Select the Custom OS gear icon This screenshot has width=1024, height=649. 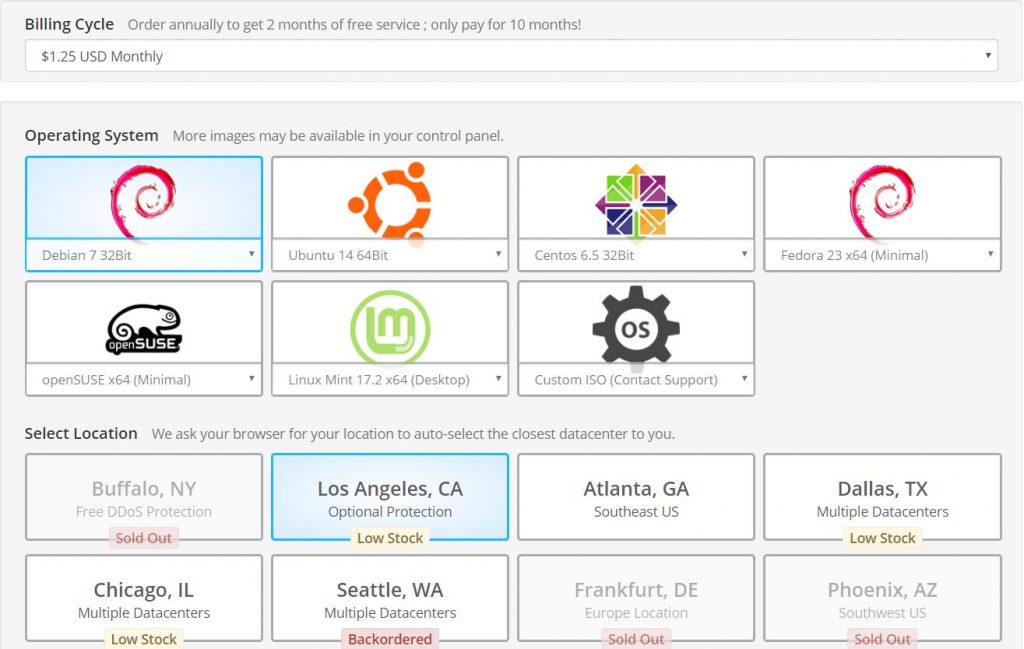pyautogui.click(x=636, y=324)
